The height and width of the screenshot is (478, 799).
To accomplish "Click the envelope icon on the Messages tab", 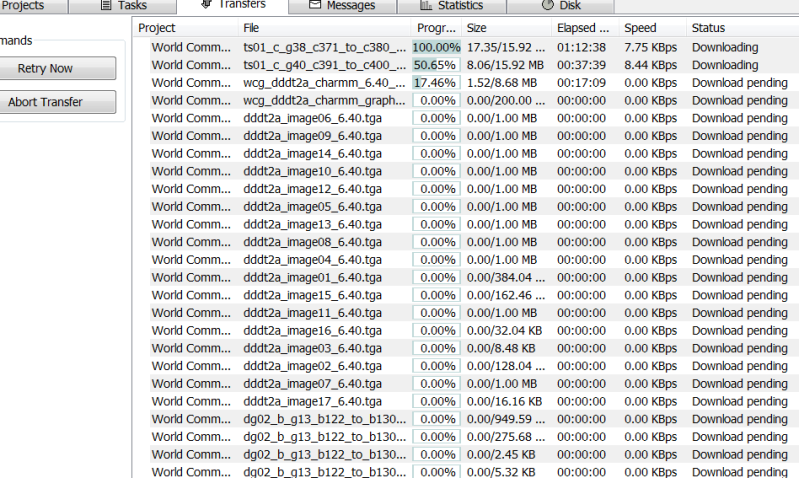I will point(315,5).
